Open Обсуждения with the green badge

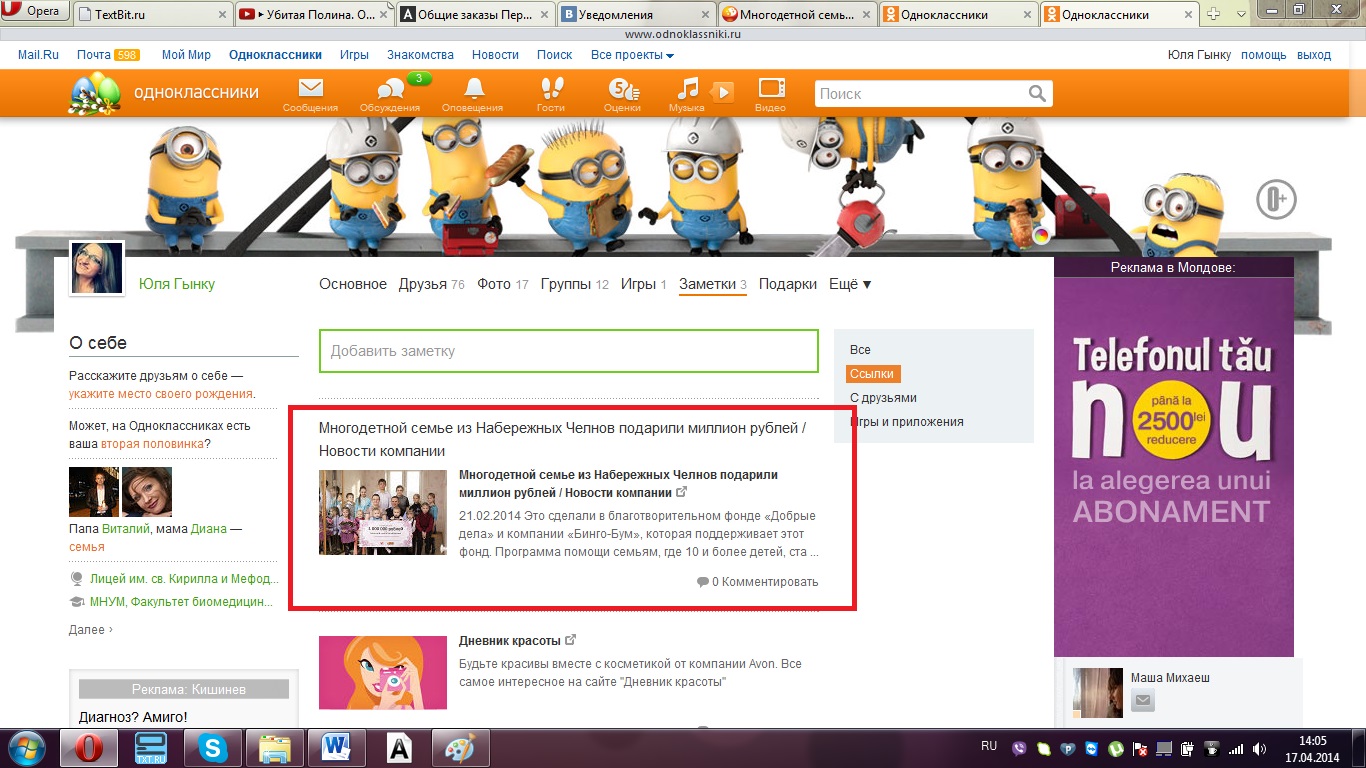tap(390, 89)
